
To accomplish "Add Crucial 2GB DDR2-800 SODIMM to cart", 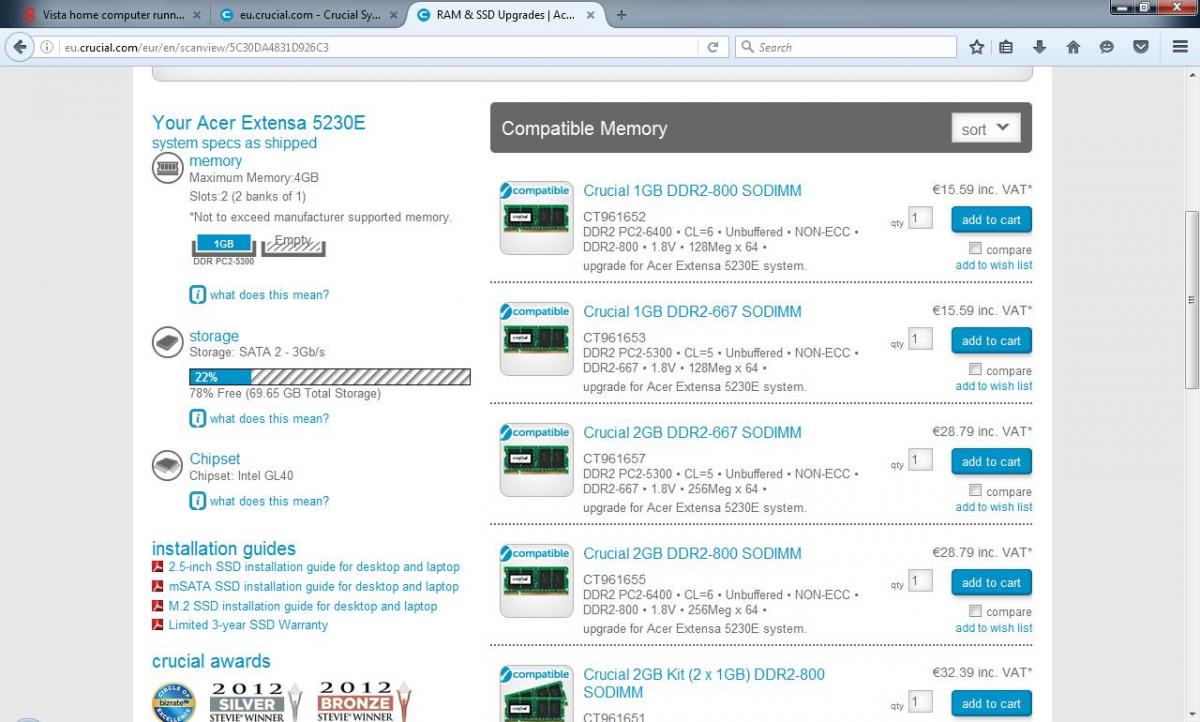I will (992, 583).
